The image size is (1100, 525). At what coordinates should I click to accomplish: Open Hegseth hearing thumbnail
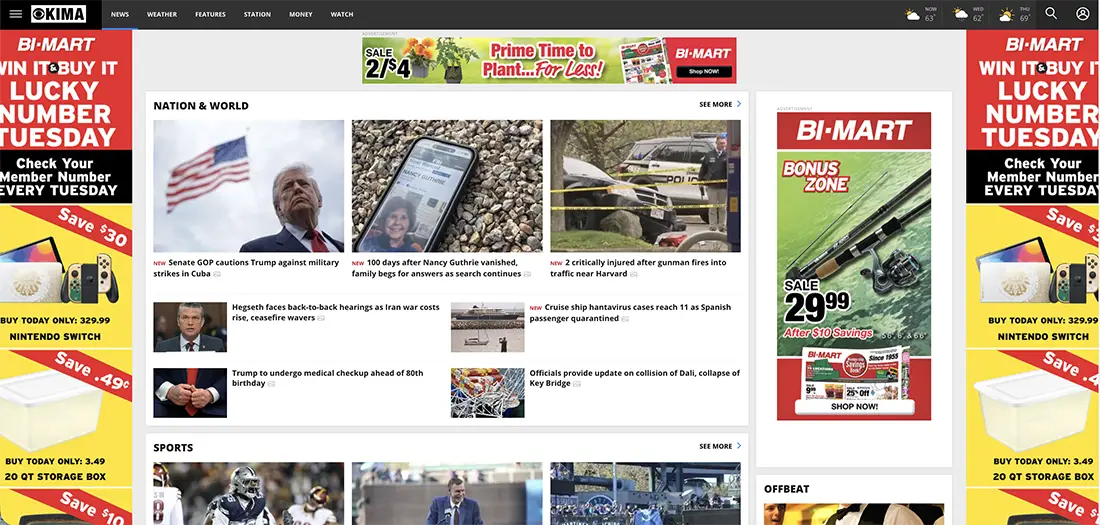click(x=190, y=327)
